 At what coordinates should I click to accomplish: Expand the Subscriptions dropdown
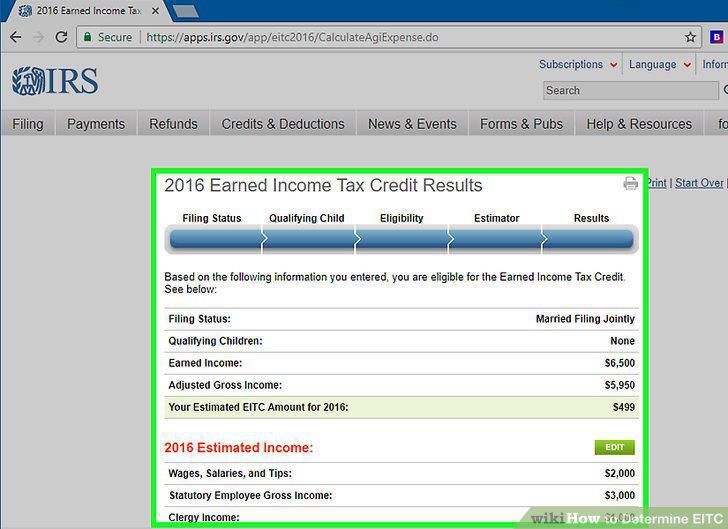coord(578,65)
